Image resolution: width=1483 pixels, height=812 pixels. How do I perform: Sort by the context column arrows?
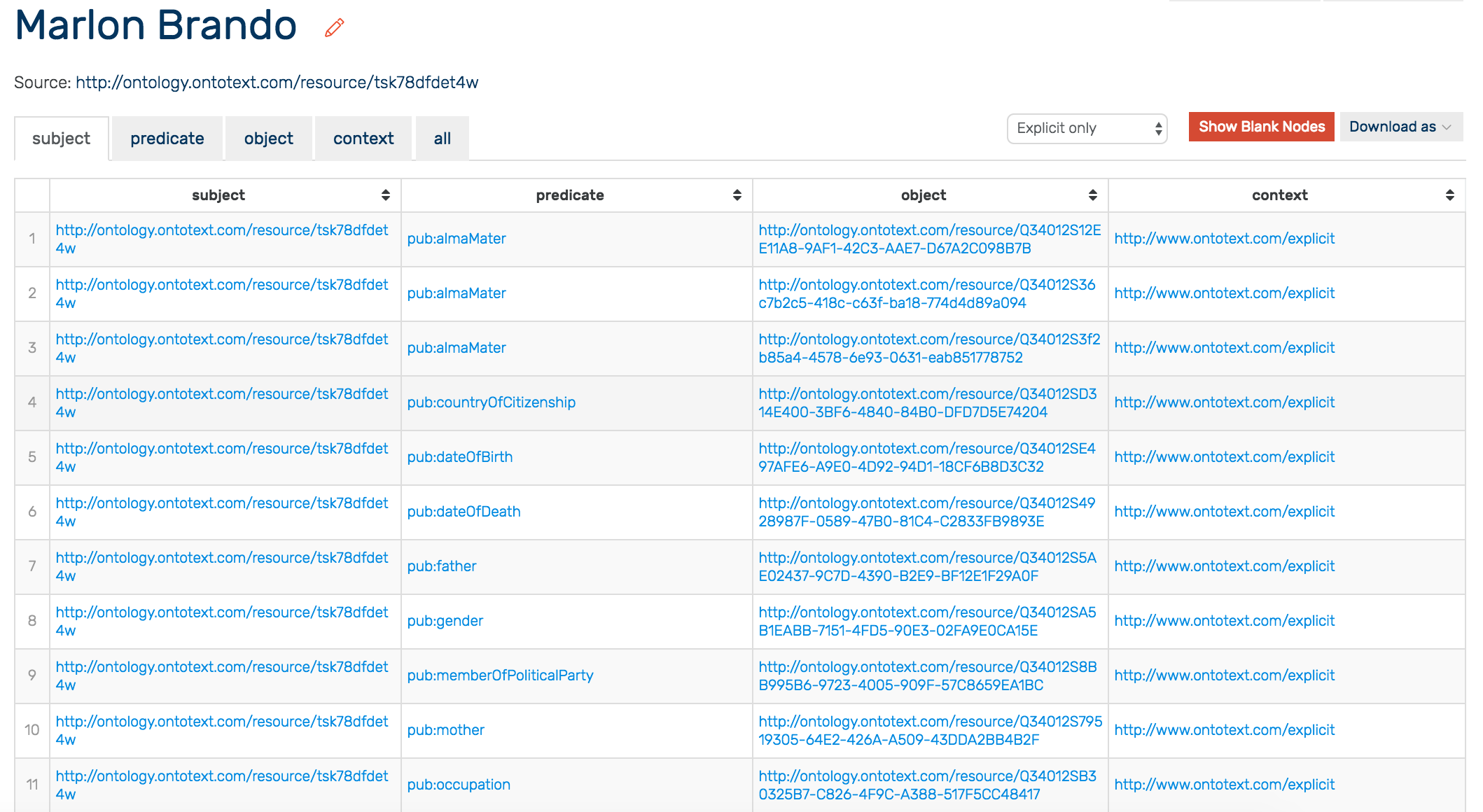[x=1450, y=195]
